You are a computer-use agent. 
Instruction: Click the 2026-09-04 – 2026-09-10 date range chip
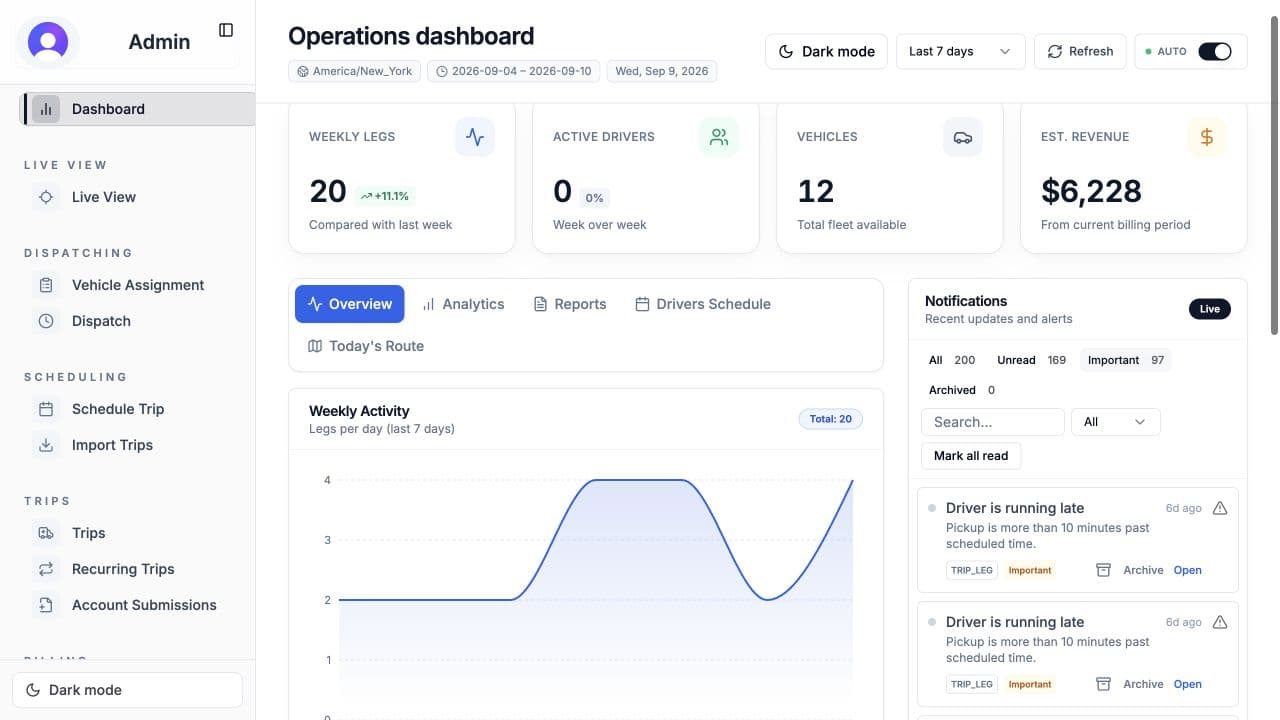(x=514, y=71)
